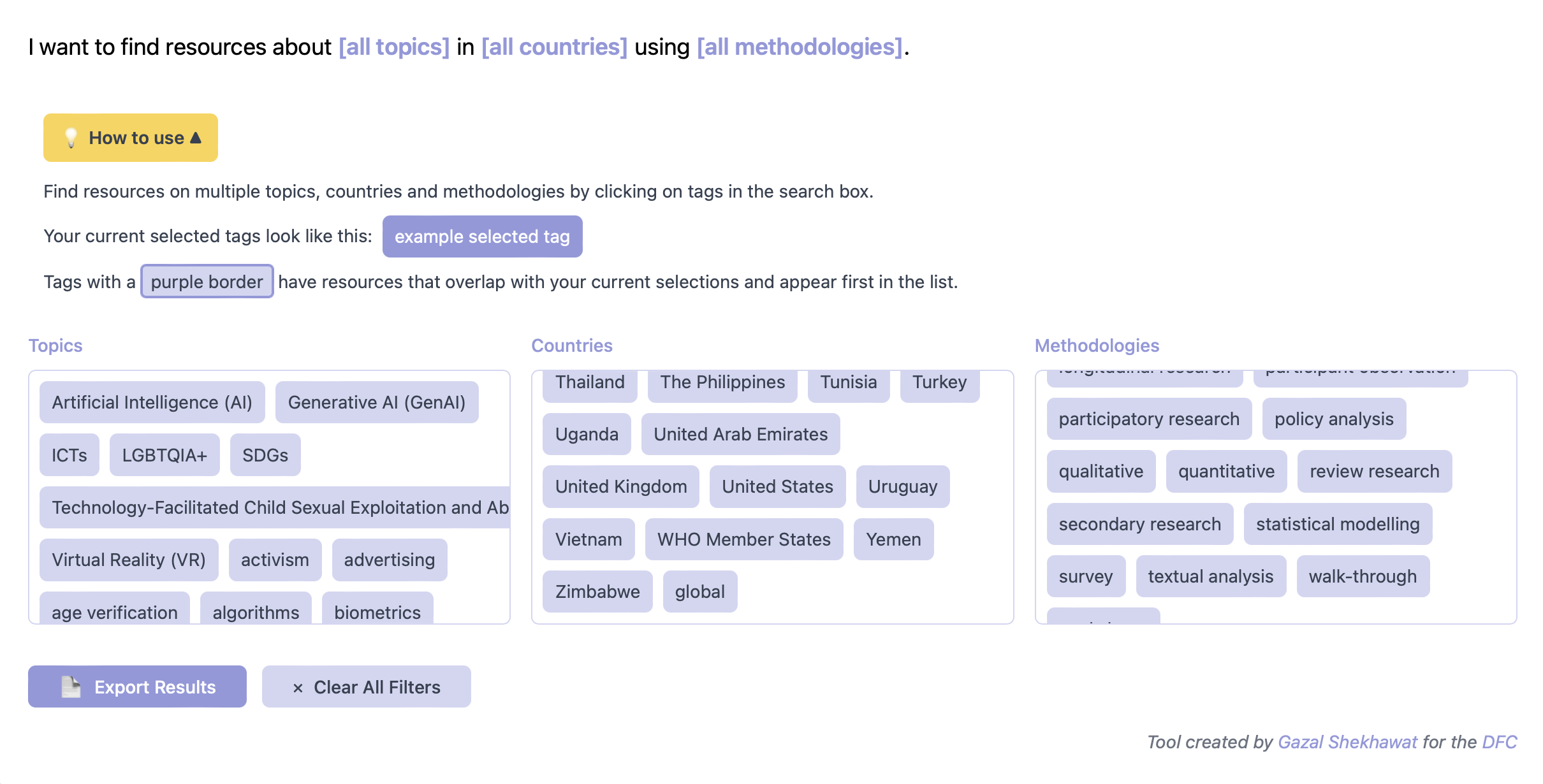Viewport: 1543px width, 784px height.
Task: Select the Generative AI (GenAI) tag
Action: tap(377, 402)
